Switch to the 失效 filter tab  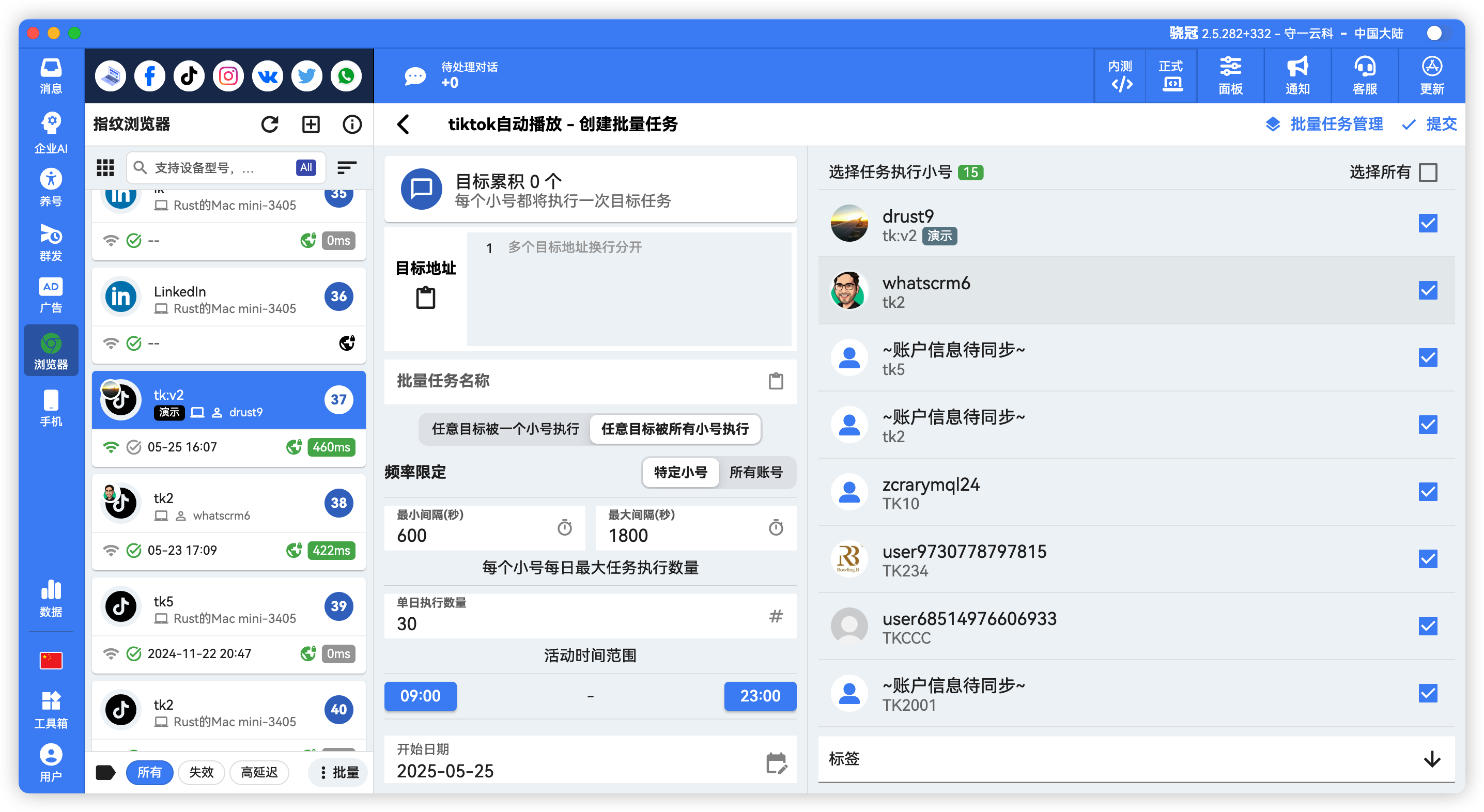click(201, 772)
